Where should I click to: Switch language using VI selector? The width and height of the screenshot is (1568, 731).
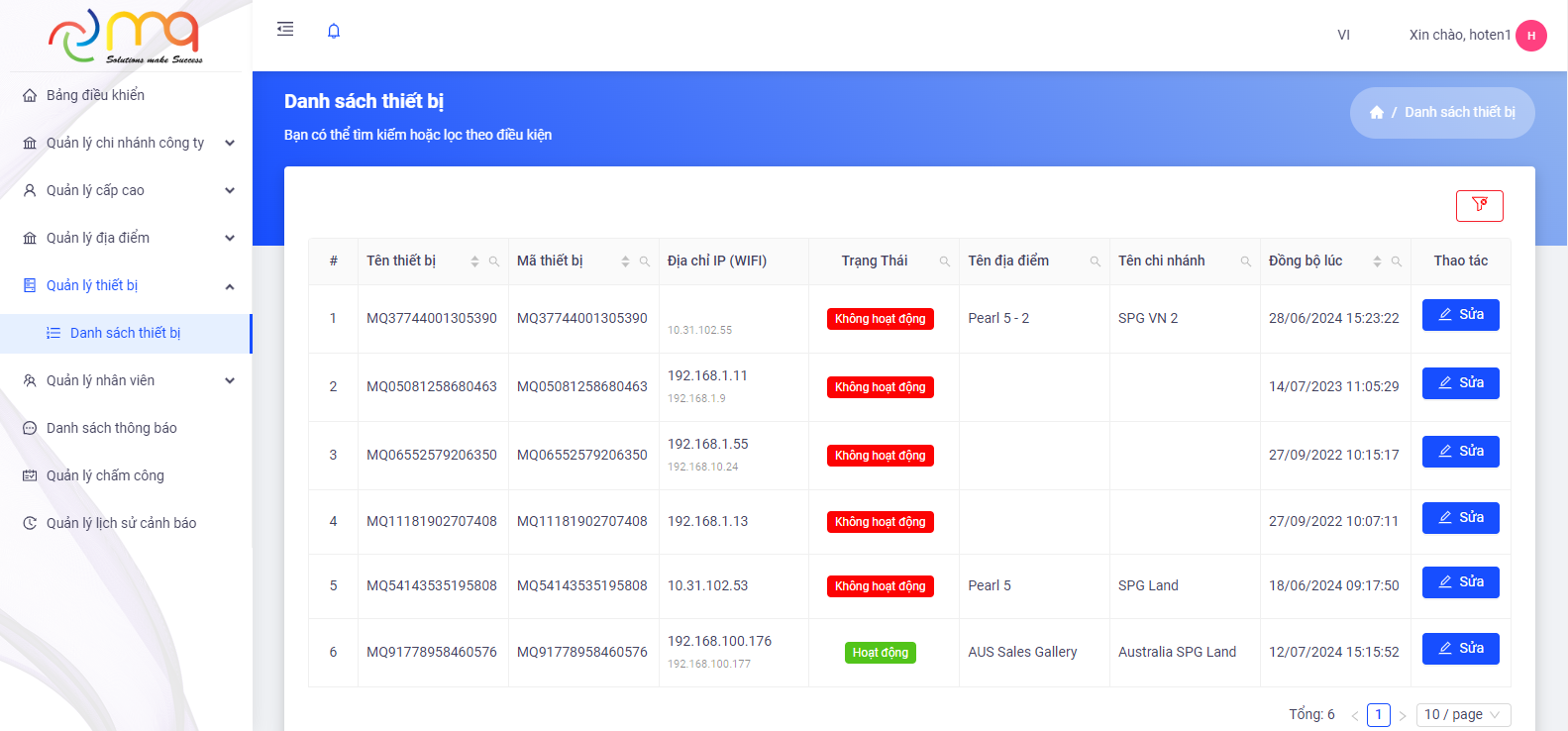1343,35
